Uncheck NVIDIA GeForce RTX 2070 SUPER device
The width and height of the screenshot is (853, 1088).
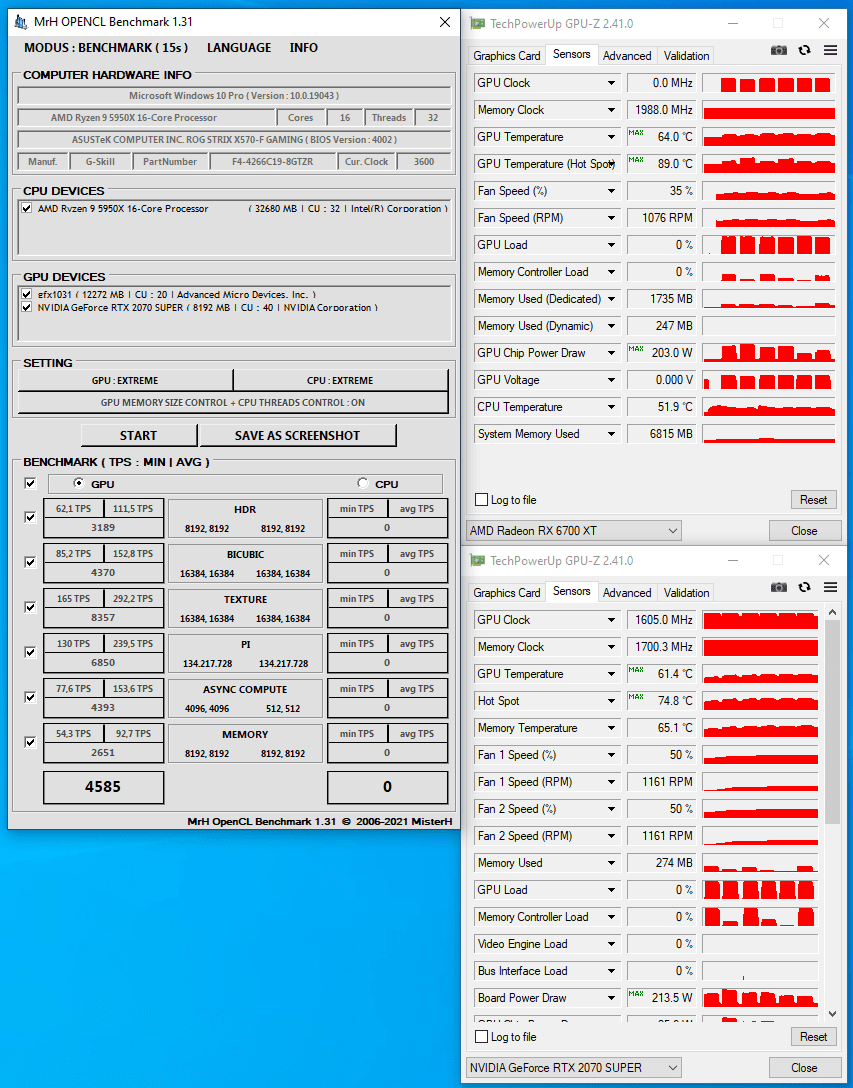point(26,307)
